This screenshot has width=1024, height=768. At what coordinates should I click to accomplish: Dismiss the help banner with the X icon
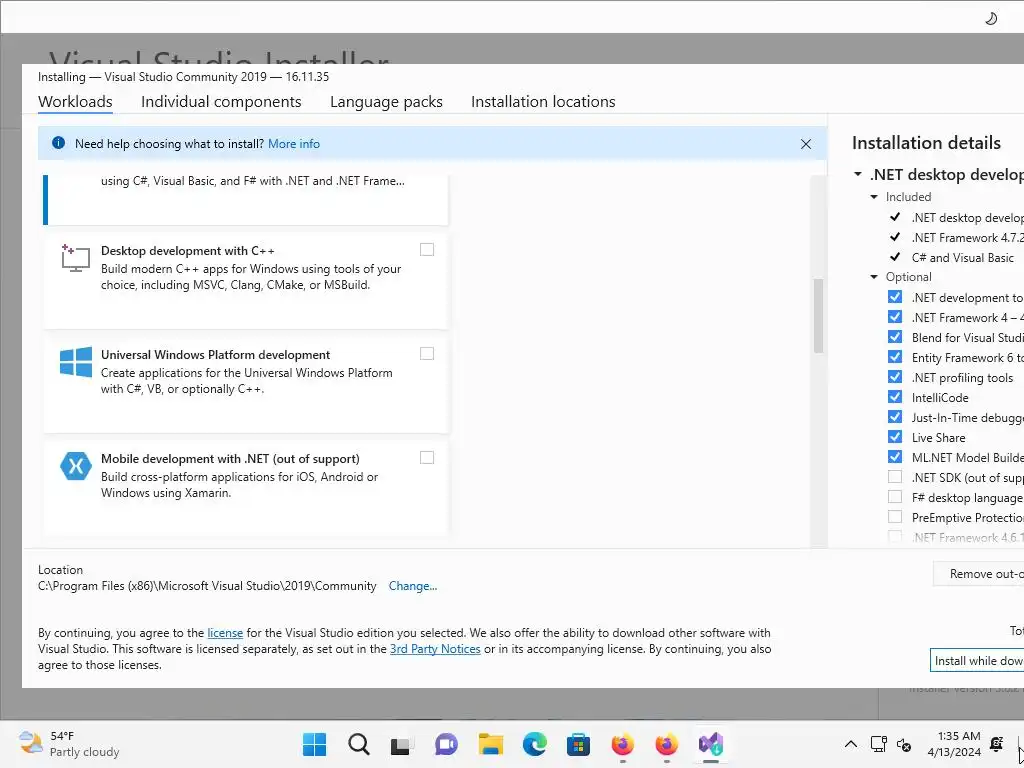[806, 144]
